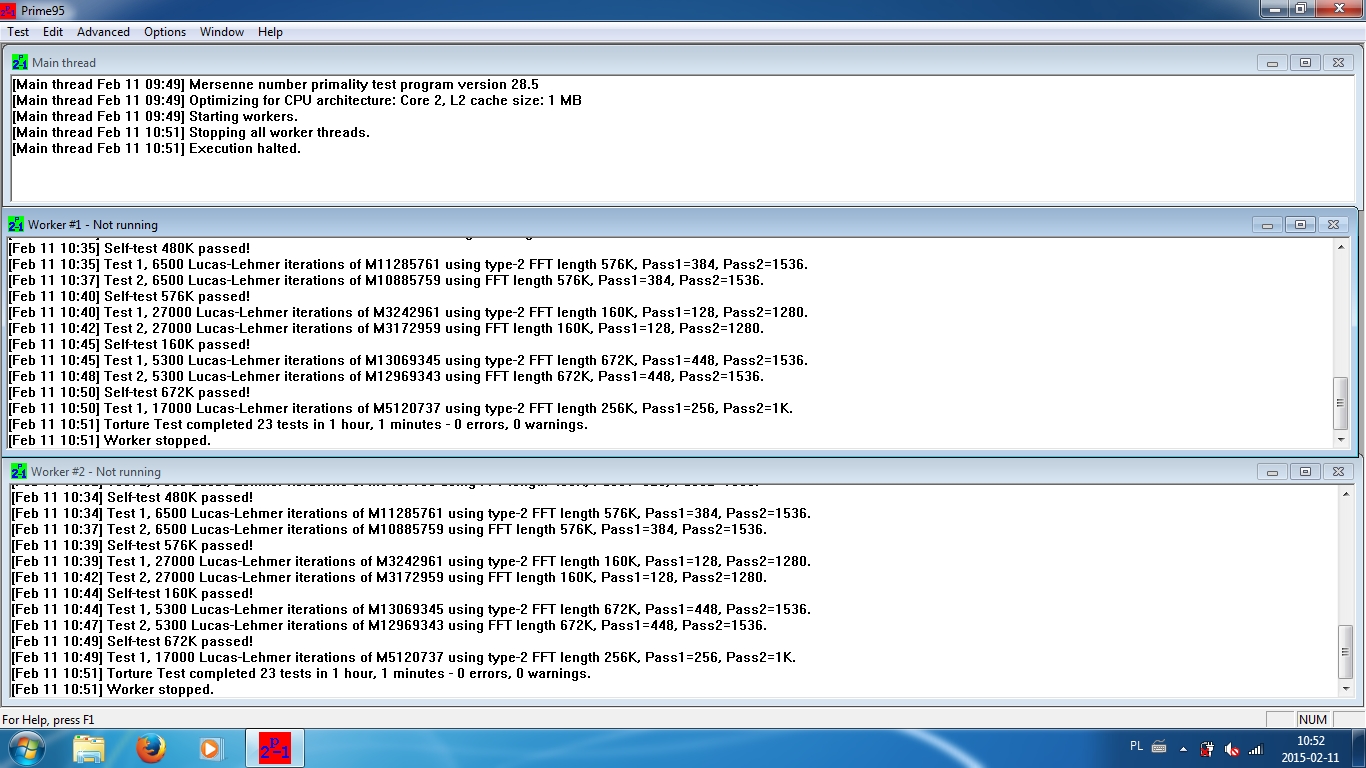Click the 'Execution halted.' log line

(x=156, y=149)
